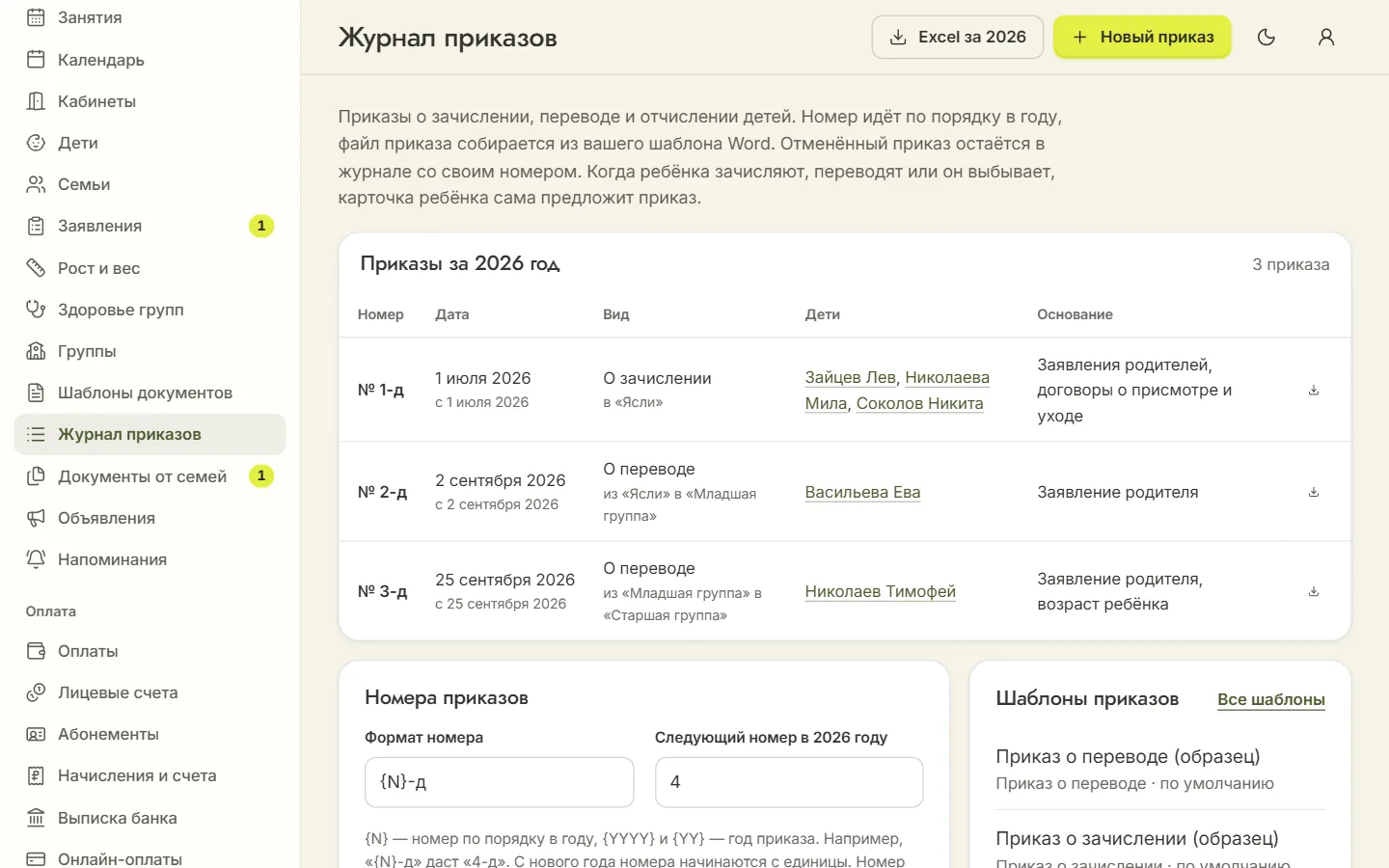The image size is (1389, 868).
Task: Click the receipt icon beside Начисления и счета
Action: click(36, 775)
